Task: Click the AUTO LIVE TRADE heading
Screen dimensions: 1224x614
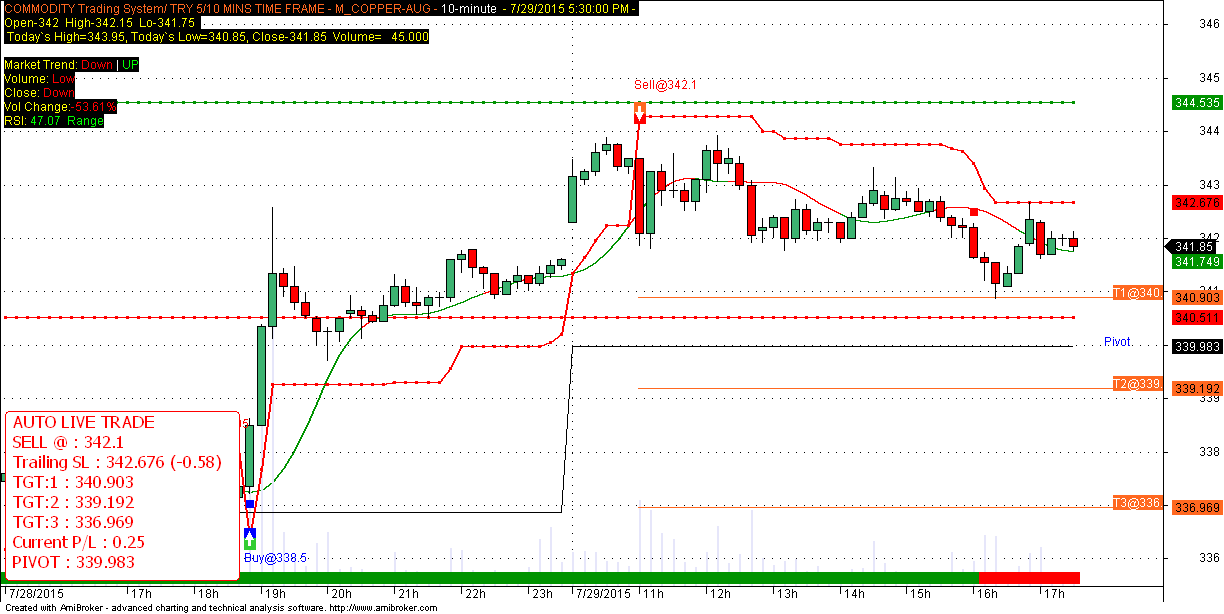Action: coord(84,423)
